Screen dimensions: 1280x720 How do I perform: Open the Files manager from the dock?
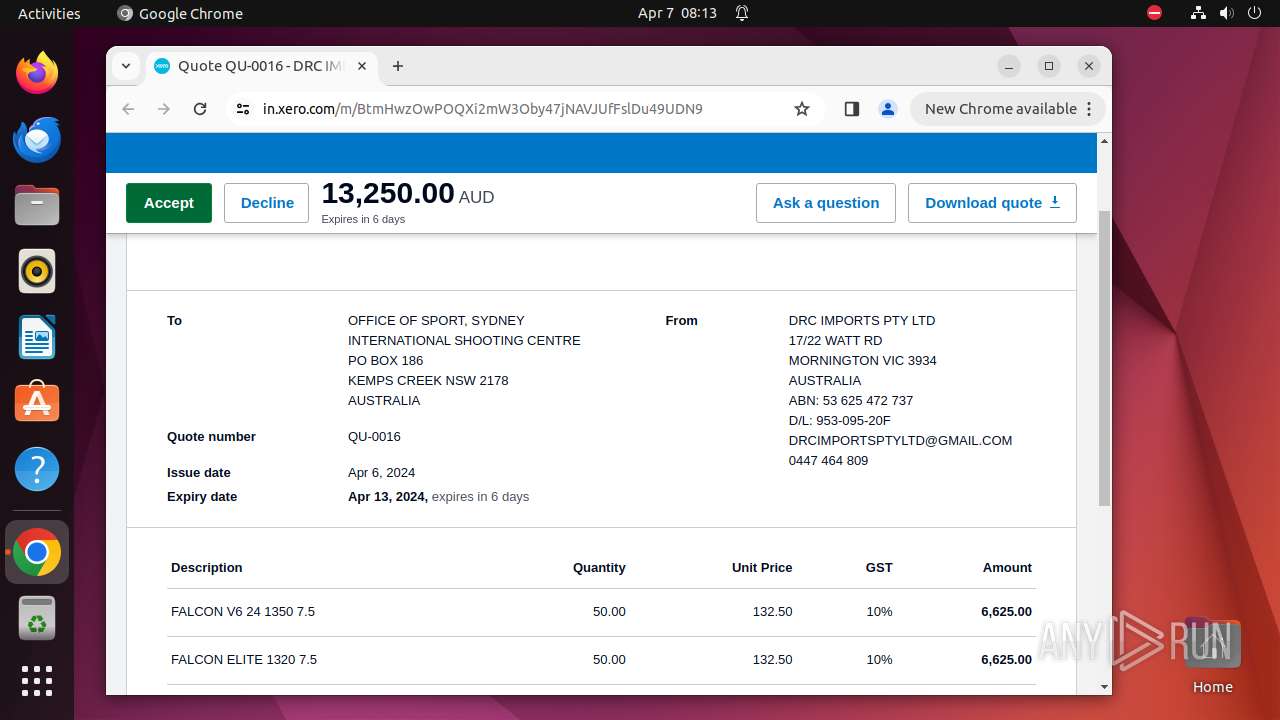point(37,205)
